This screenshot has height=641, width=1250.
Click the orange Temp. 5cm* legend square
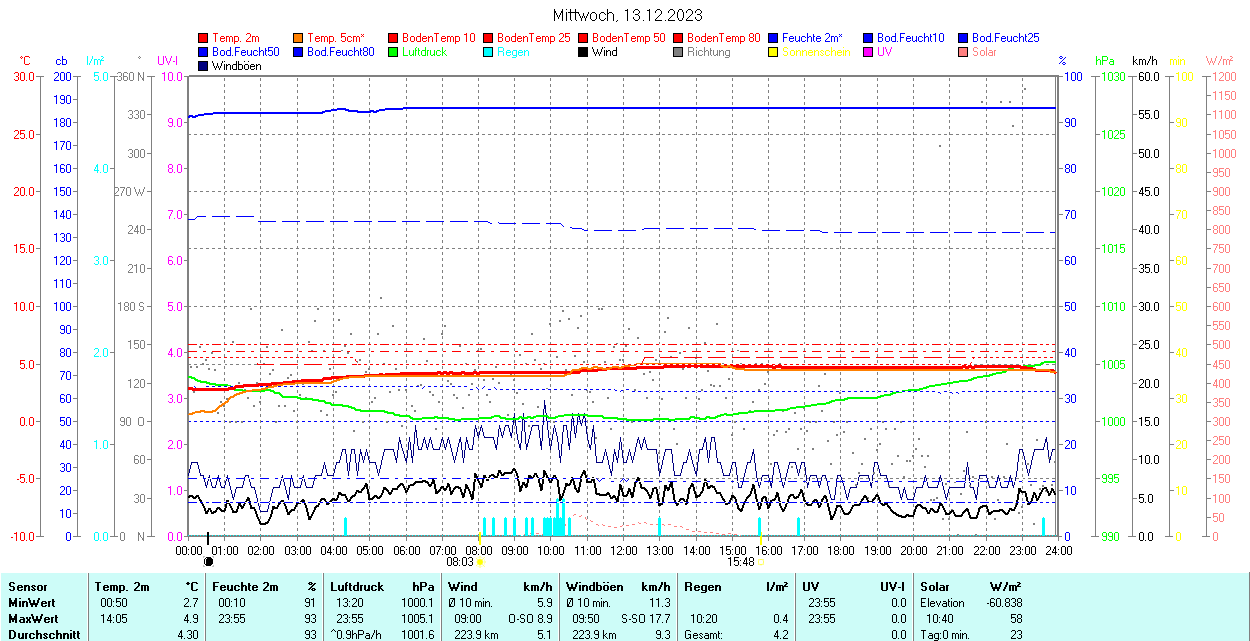(x=299, y=38)
